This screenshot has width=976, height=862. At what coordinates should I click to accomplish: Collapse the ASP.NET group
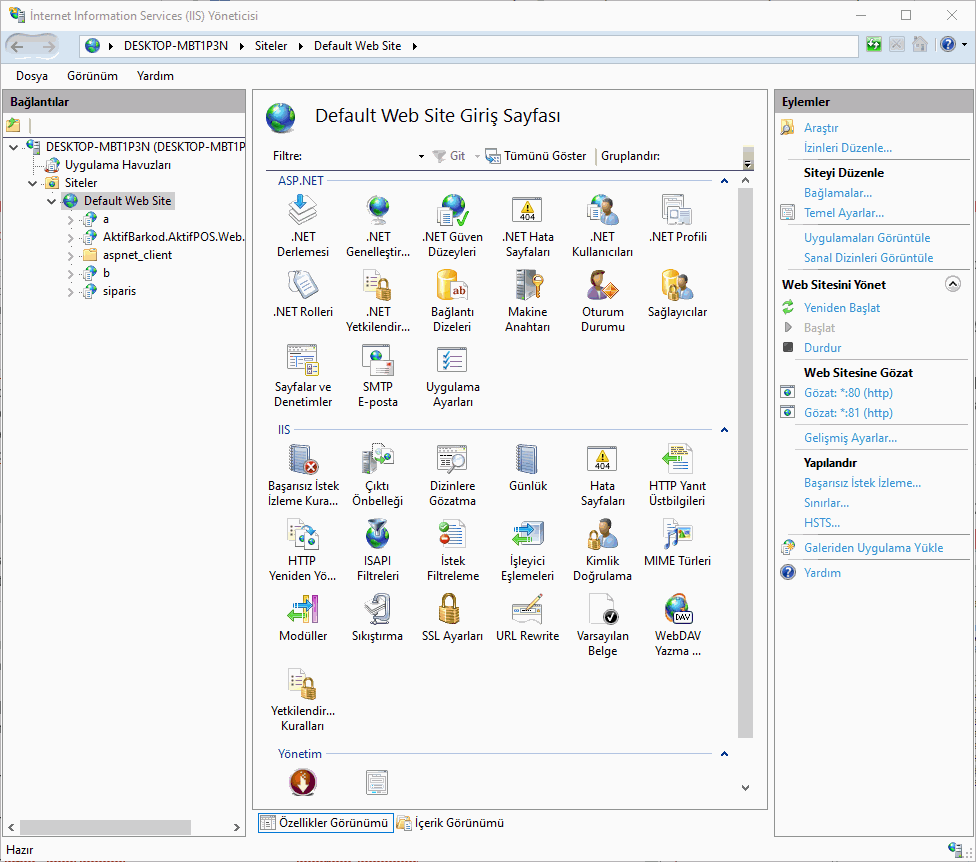724,181
